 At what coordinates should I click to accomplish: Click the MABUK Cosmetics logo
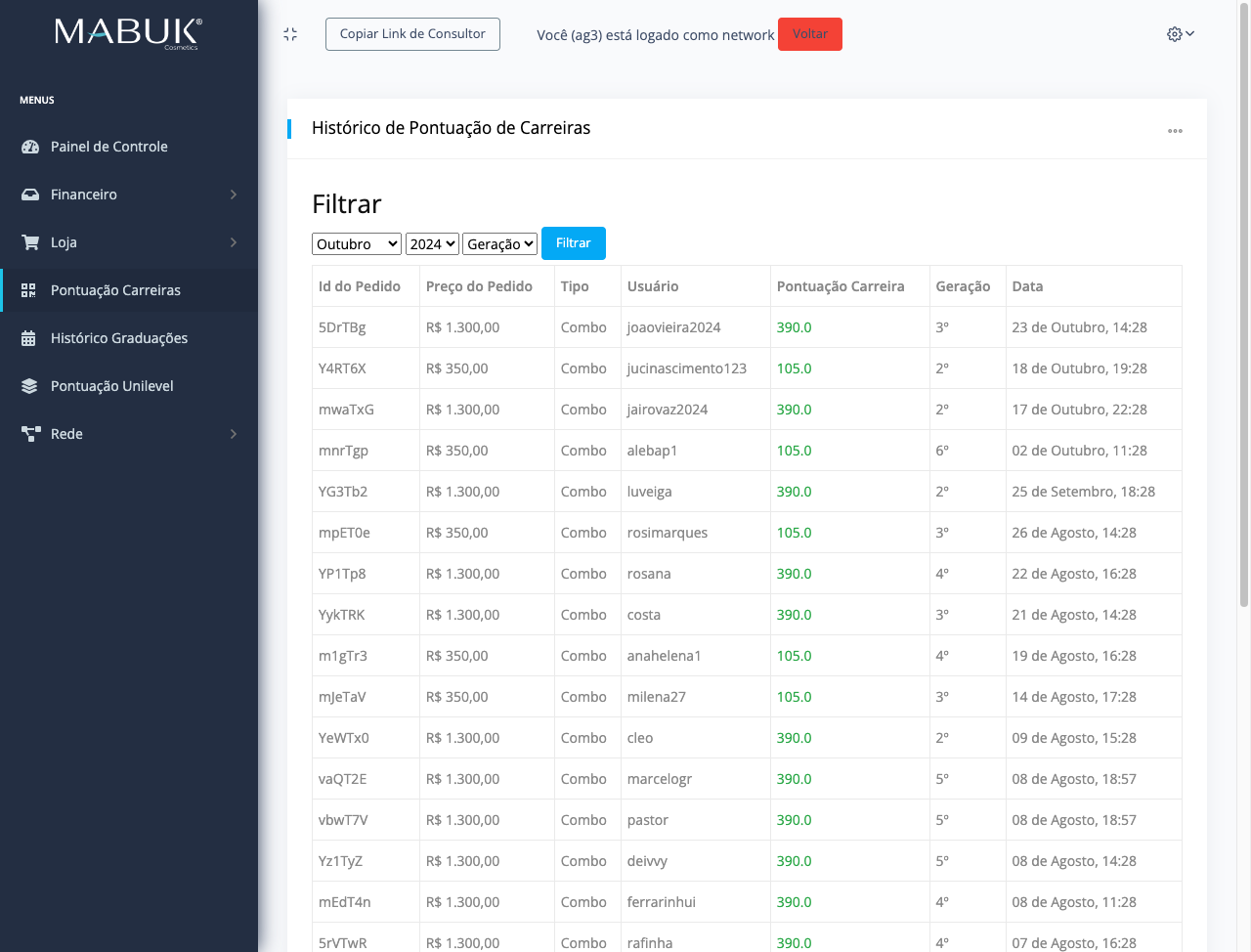(x=128, y=33)
